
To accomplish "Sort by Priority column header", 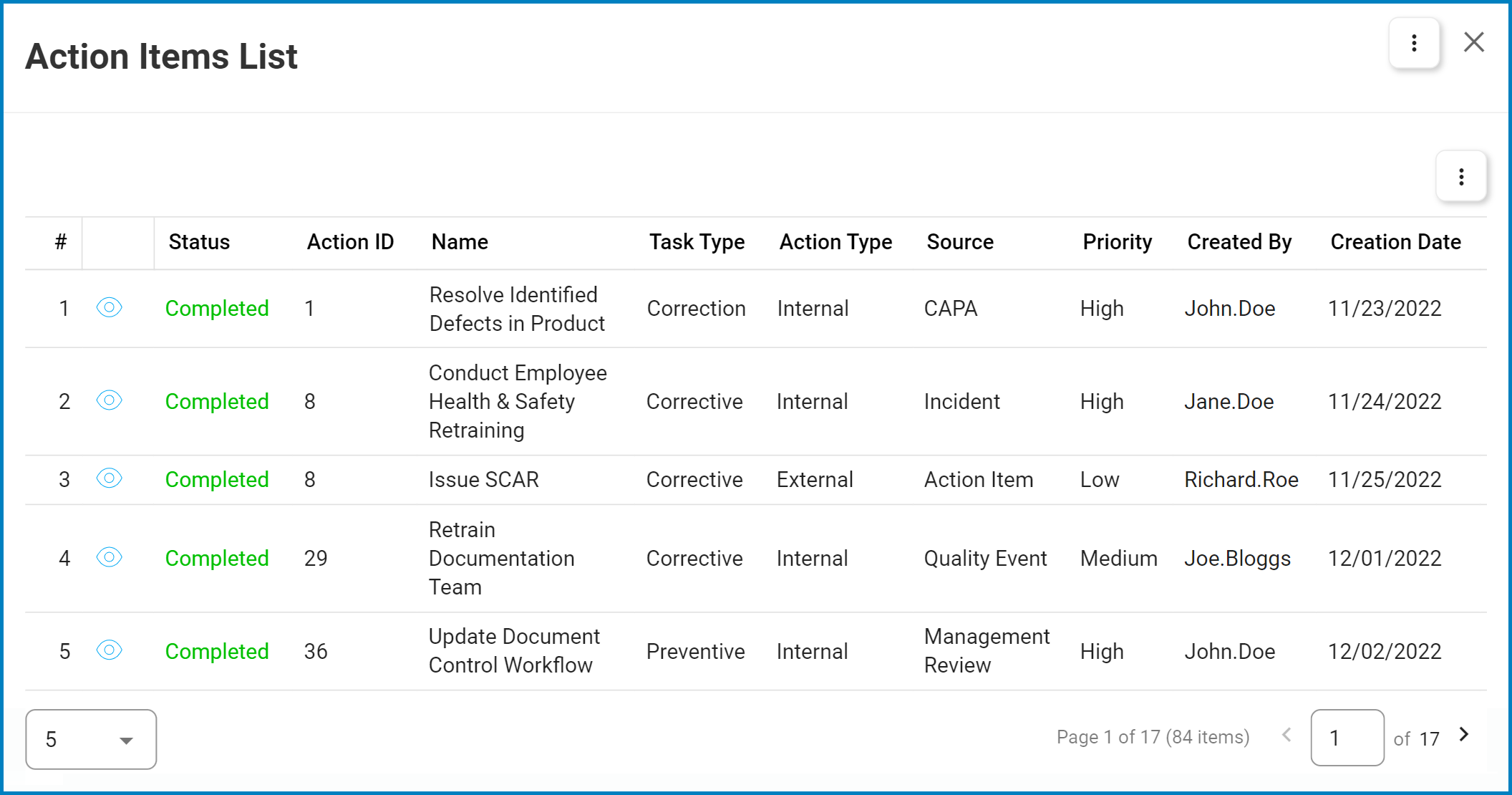I will coord(1117,242).
